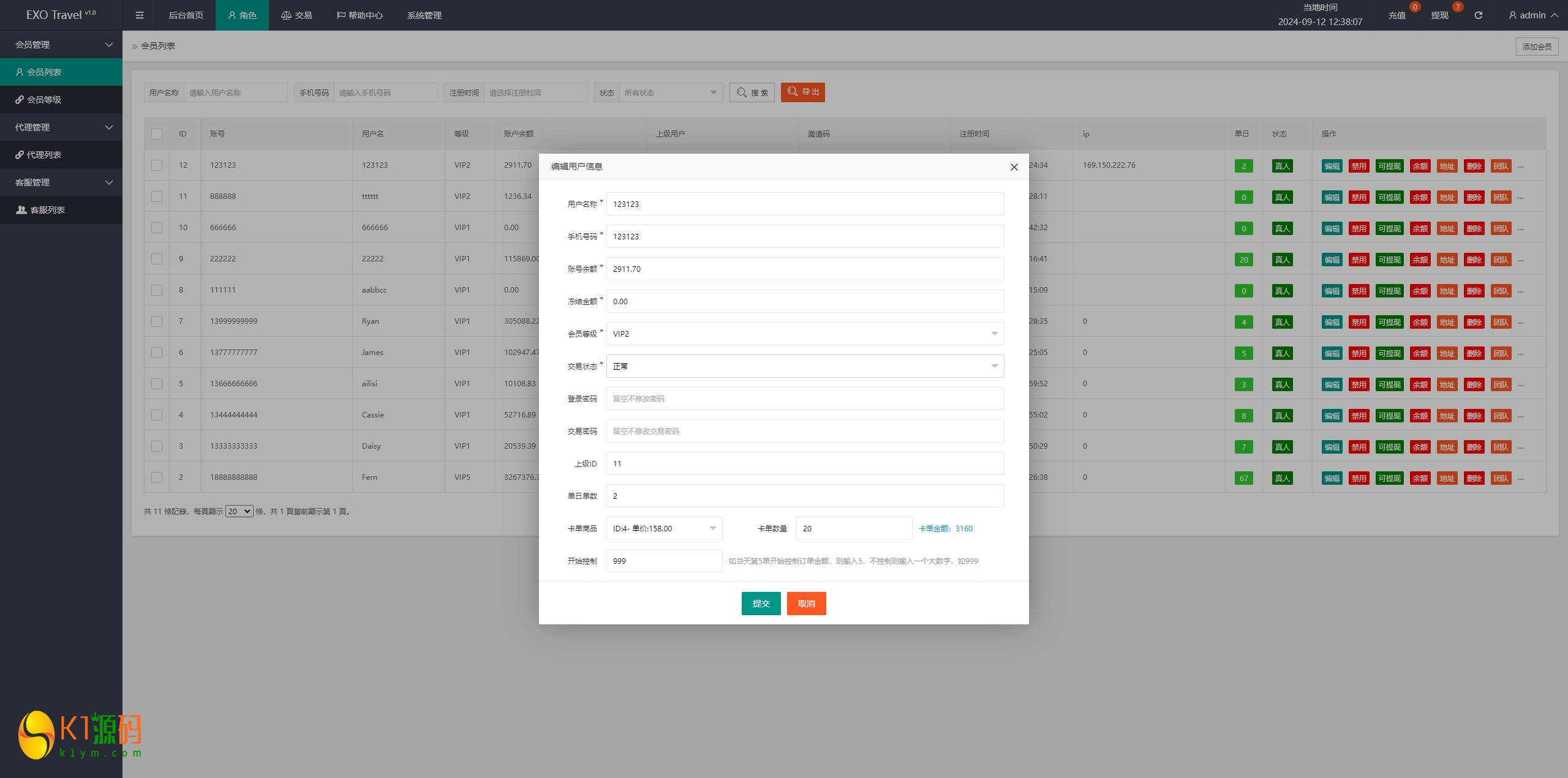The image size is (1568, 778).
Task: Open the 帮助中心 top menu
Action: click(x=360, y=15)
